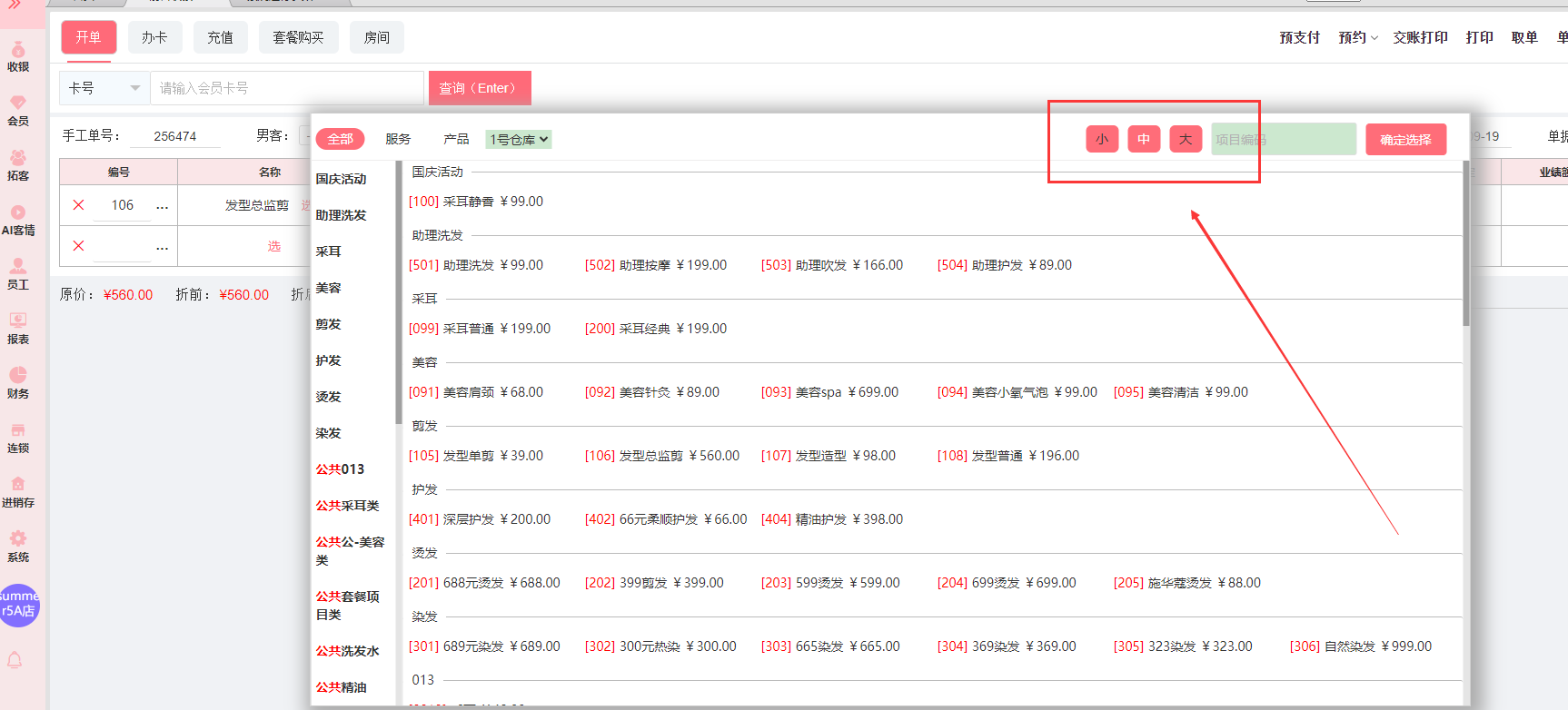This screenshot has width=1568, height=710.
Task: Switch to the 服务 tab
Action: [x=398, y=139]
